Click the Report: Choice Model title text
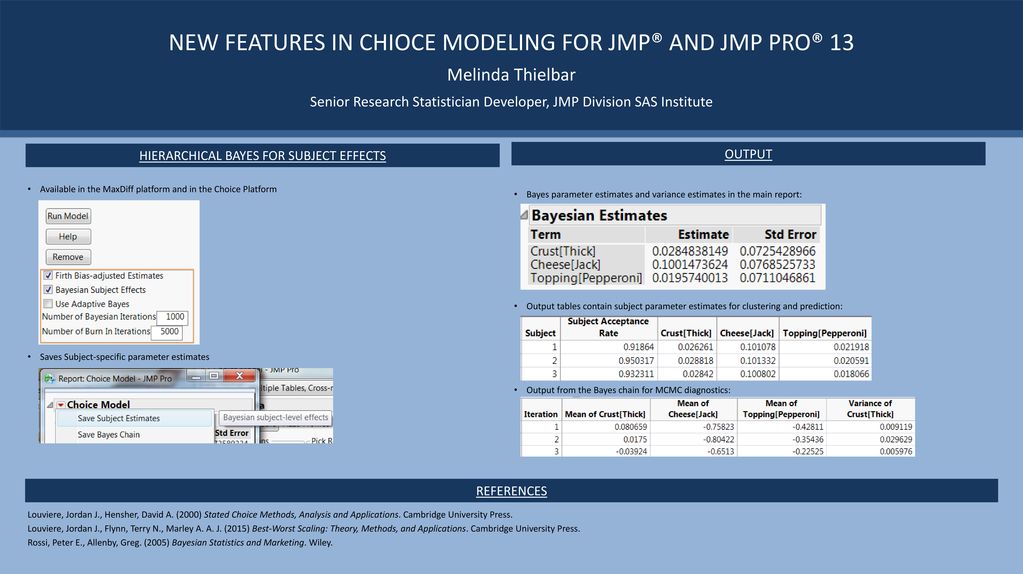The height and width of the screenshot is (574, 1023). tap(115, 378)
